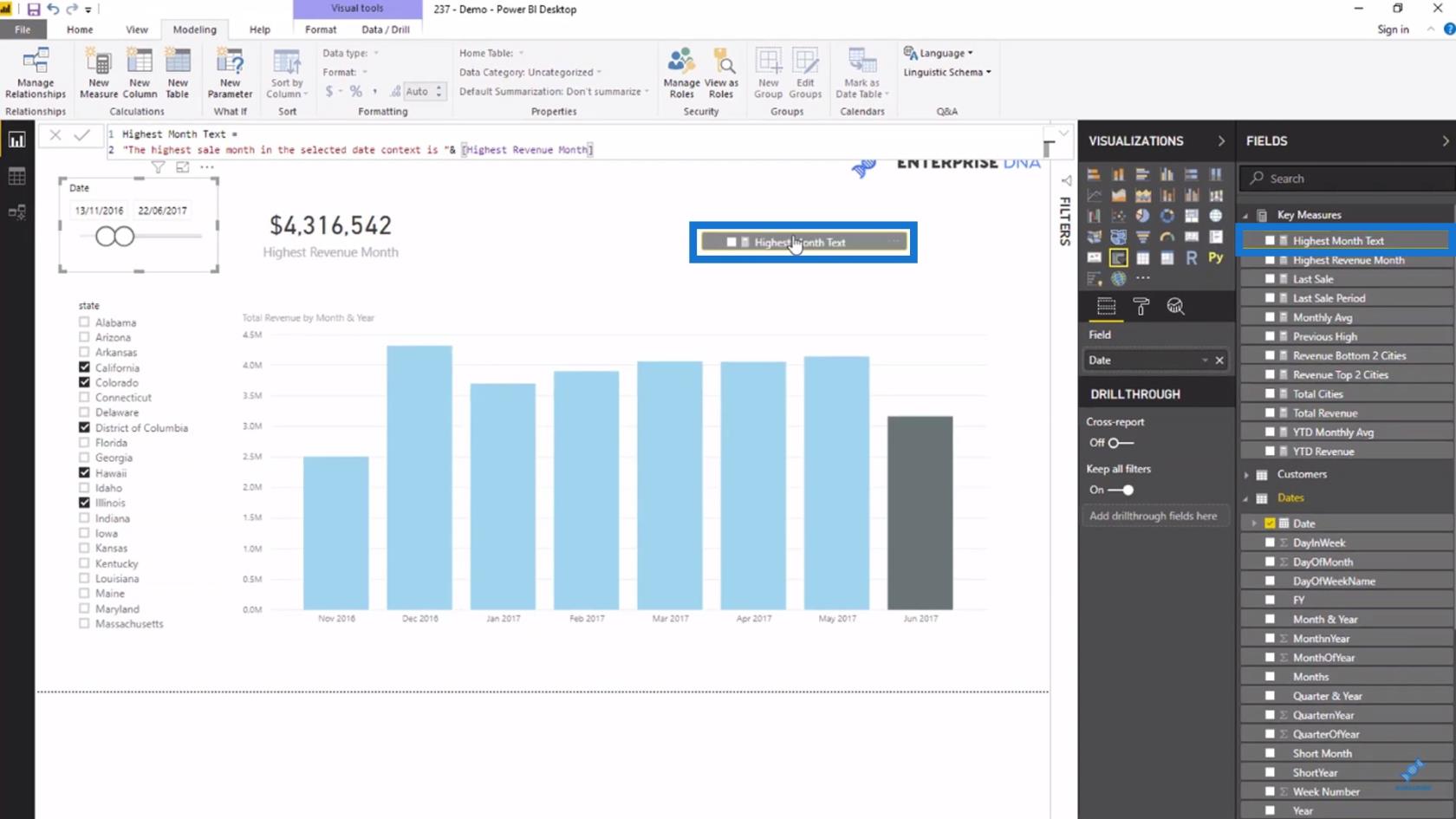Image resolution: width=1456 pixels, height=819 pixels.
Task: Check the Alabama state checkbox
Action: [84, 322]
